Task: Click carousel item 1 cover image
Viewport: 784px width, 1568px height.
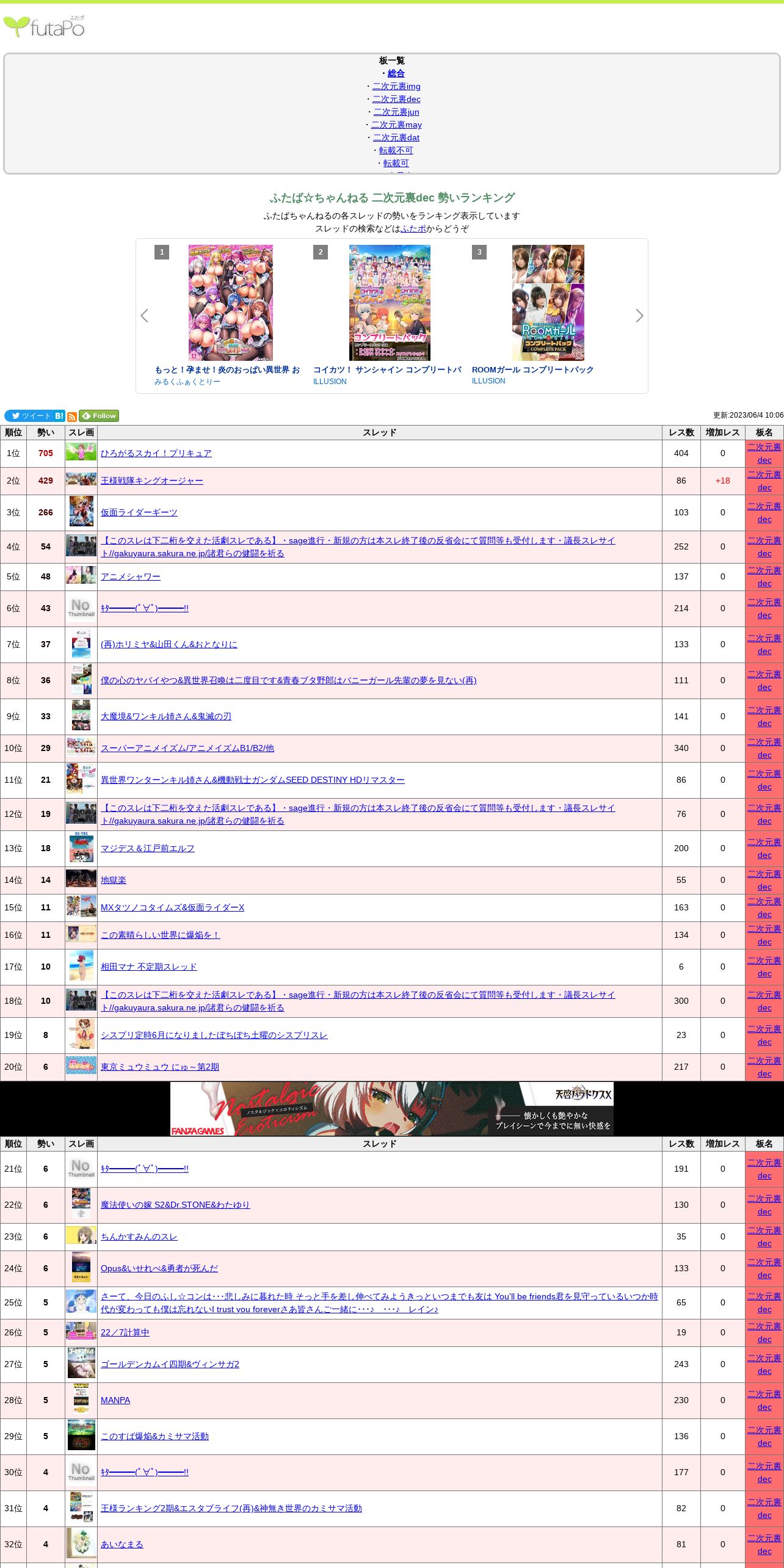Action: tap(231, 303)
